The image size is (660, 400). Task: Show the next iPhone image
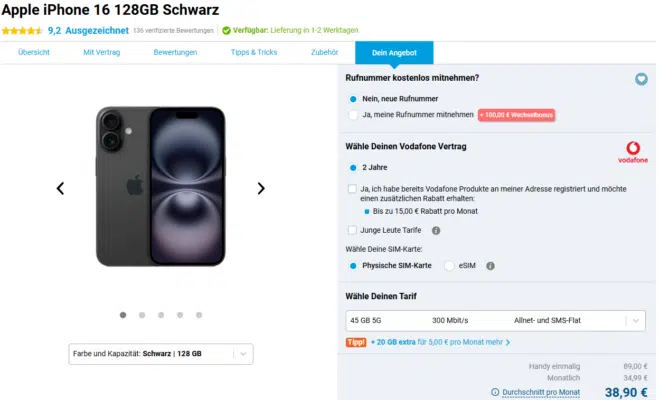(x=261, y=188)
